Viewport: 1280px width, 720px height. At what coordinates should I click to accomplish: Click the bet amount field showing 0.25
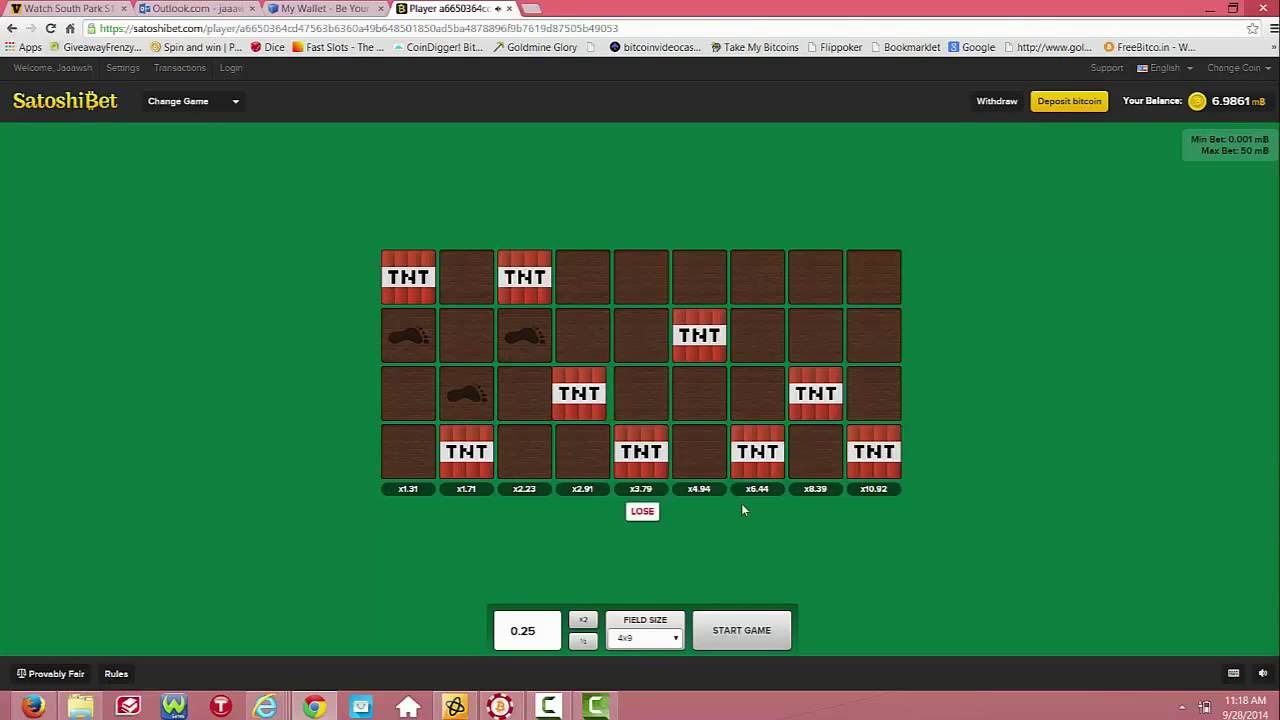pos(527,631)
